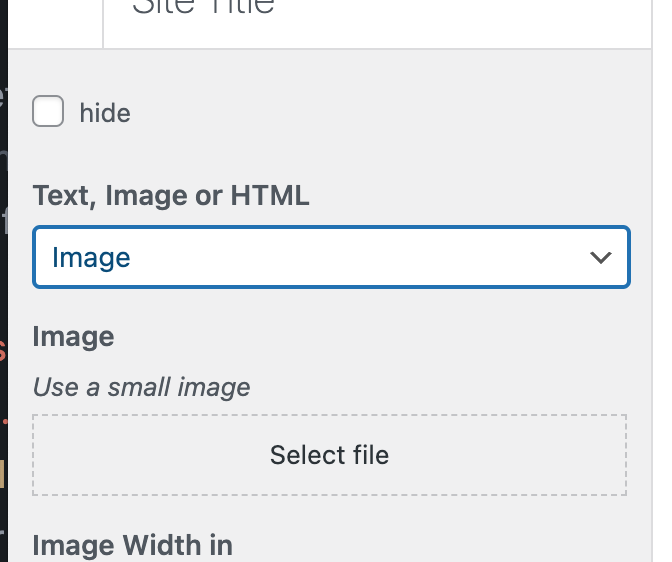Screen dimensions: 672x562
Task: Click the dashed upload area left edge
Action: point(35,455)
